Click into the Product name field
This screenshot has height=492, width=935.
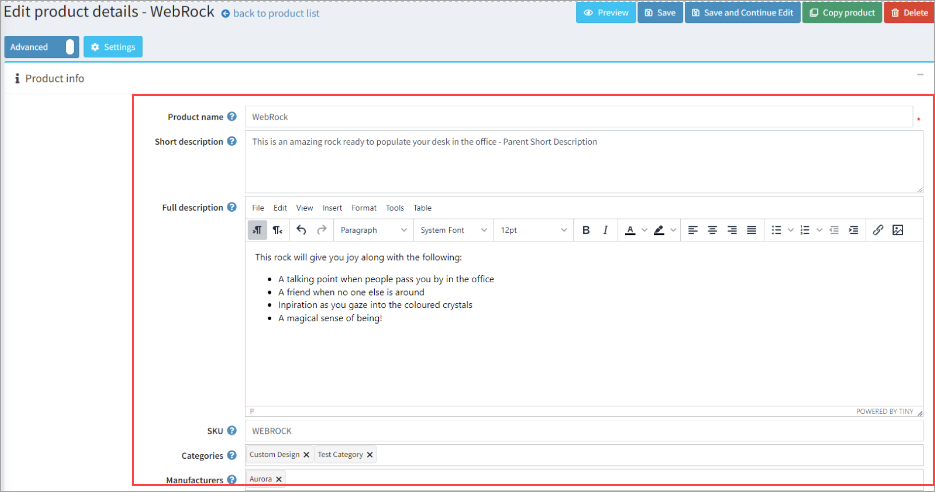click(578, 117)
